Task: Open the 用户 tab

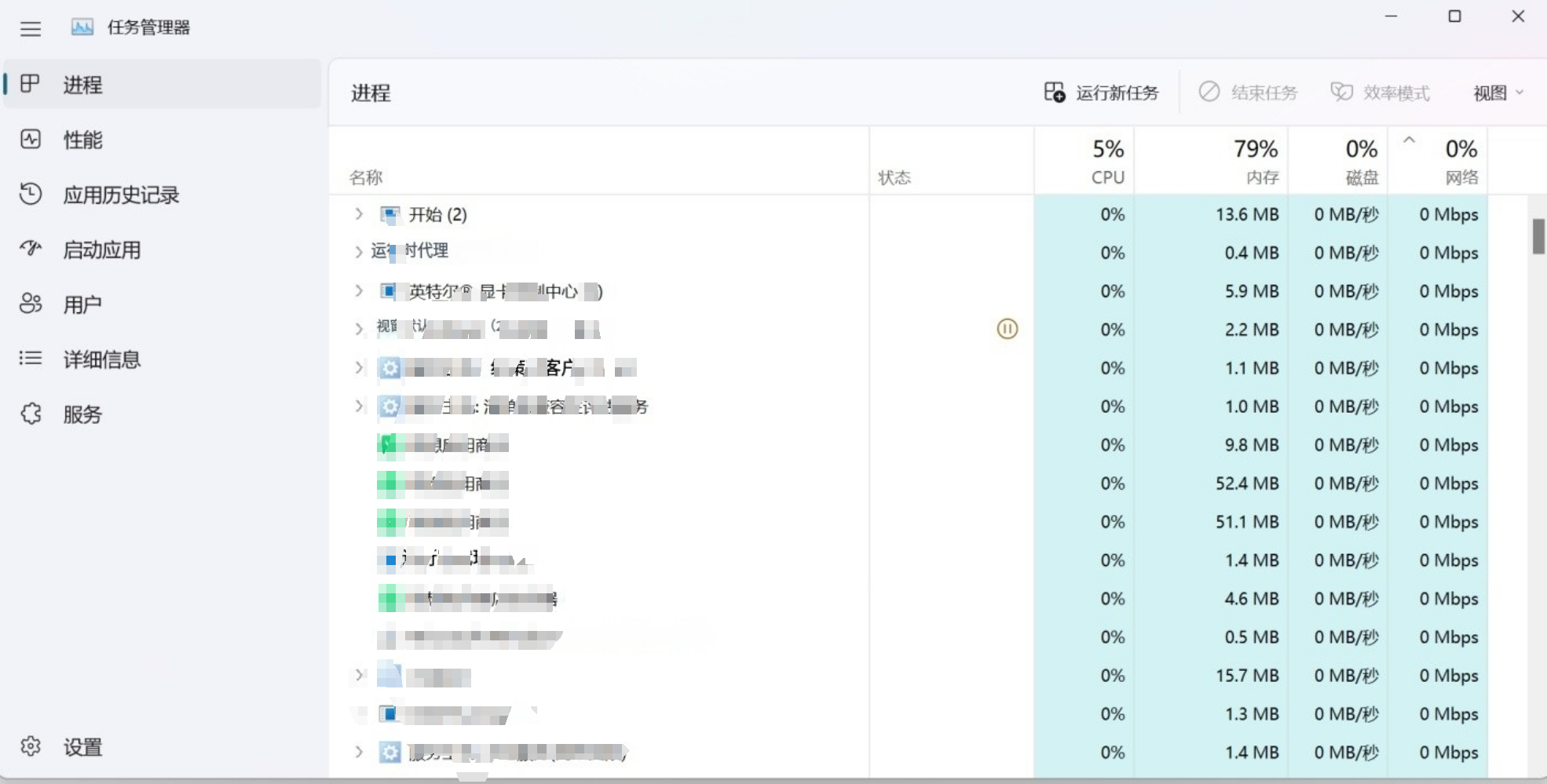Action: pyautogui.click(x=163, y=304)
